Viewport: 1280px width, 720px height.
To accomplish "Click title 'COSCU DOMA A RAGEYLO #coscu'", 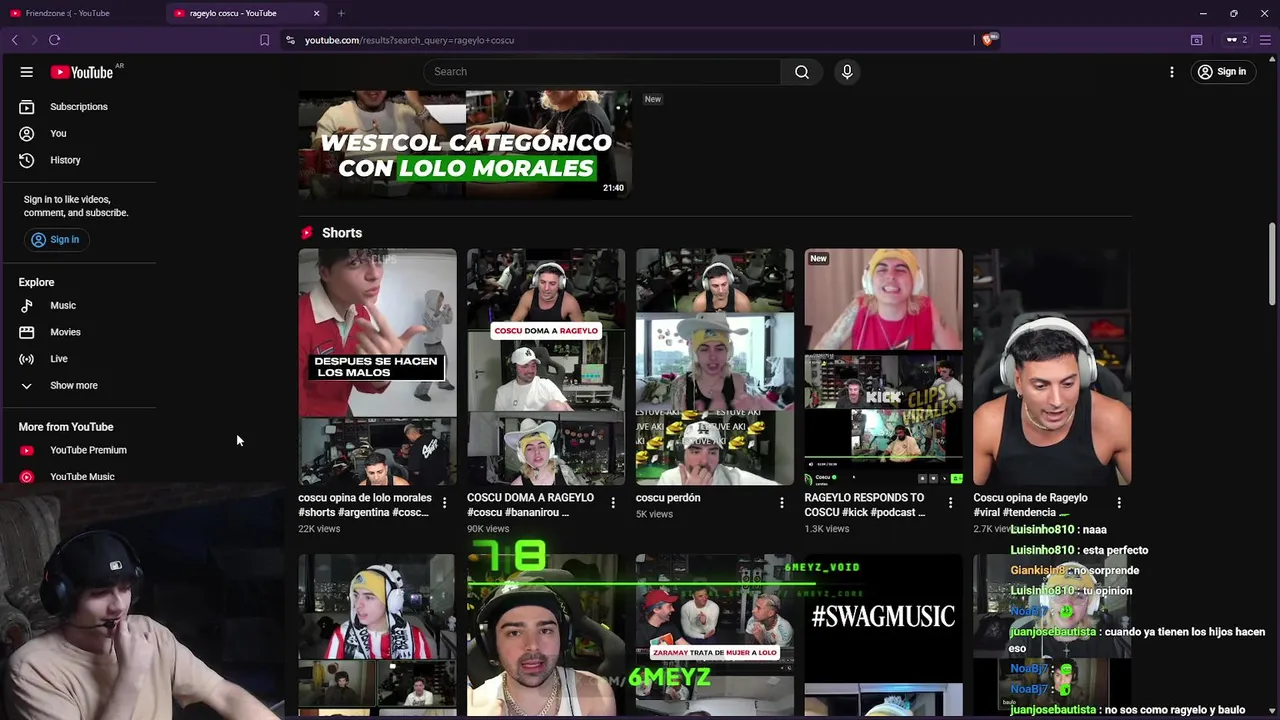I will pos(531,505).
